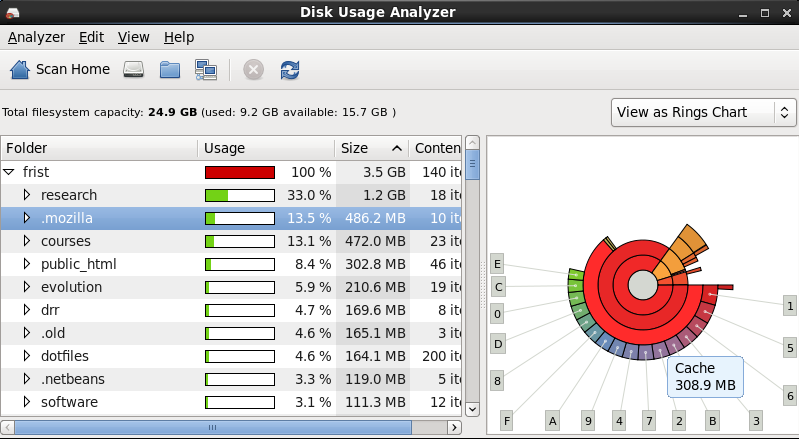Click the scan remote folder icon

click(x=206, y=69)
